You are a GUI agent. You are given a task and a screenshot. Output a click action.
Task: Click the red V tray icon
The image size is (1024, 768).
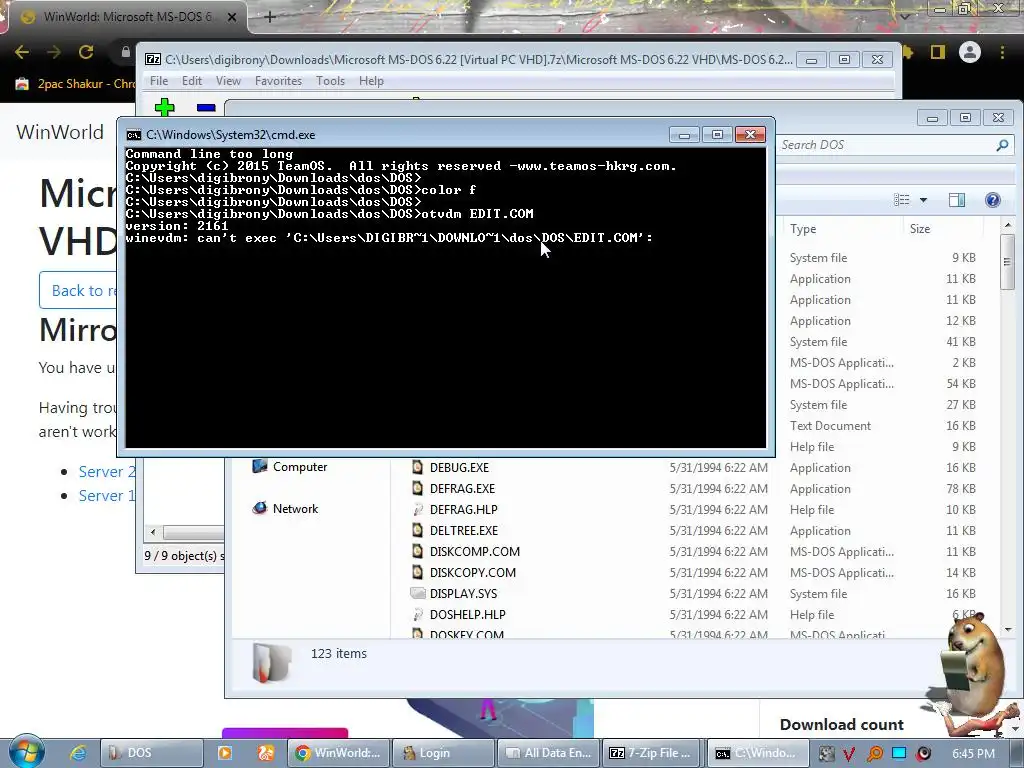(849, 754)
